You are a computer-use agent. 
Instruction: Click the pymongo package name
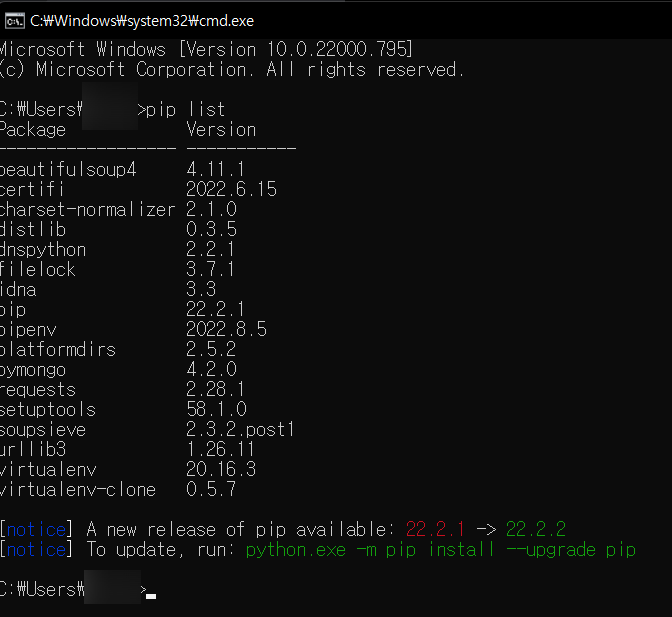33,370
